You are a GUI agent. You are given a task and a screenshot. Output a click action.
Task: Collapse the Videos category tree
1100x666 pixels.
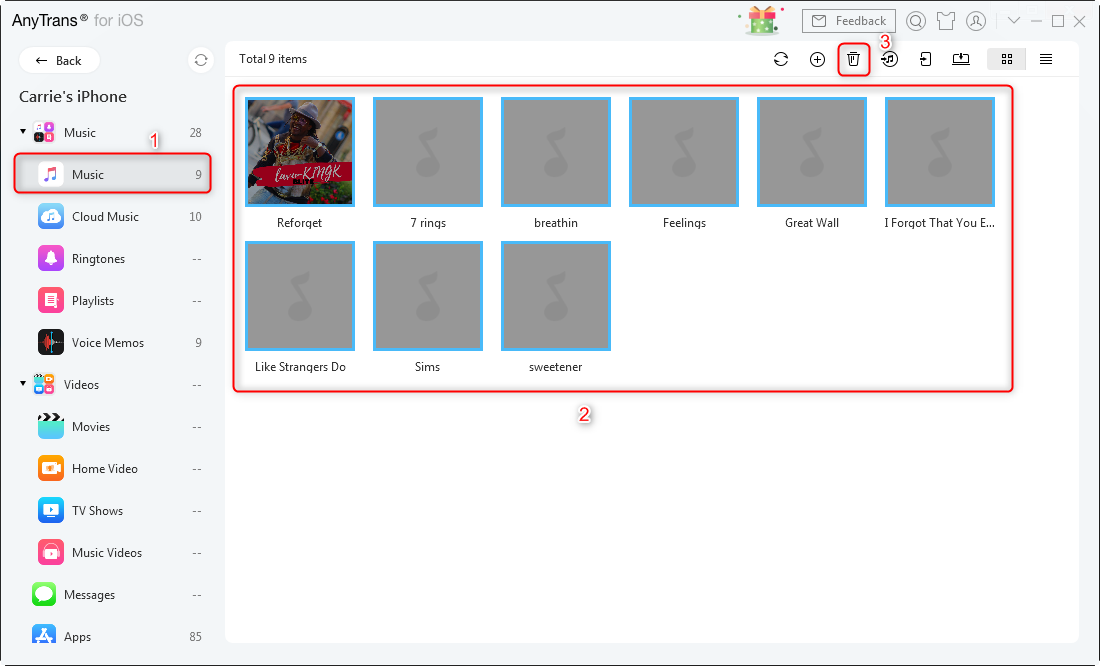[x=23, y=383]
